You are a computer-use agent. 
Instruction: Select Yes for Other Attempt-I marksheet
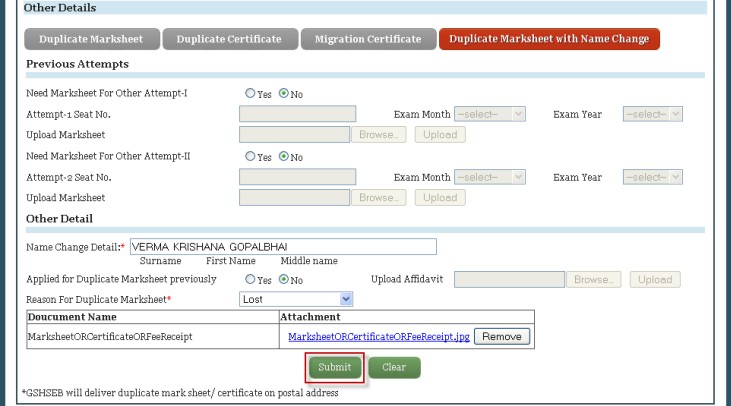coord(251,94)
